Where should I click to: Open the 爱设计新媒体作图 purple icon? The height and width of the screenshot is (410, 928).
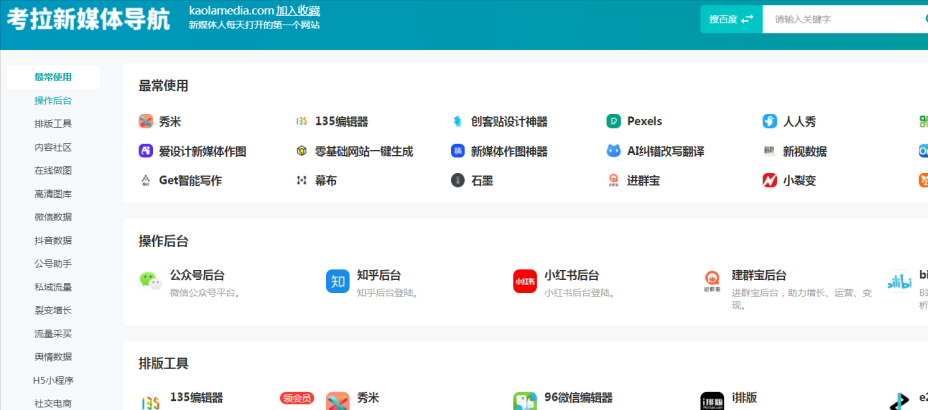pyautogui.click(x=146, y=151)
